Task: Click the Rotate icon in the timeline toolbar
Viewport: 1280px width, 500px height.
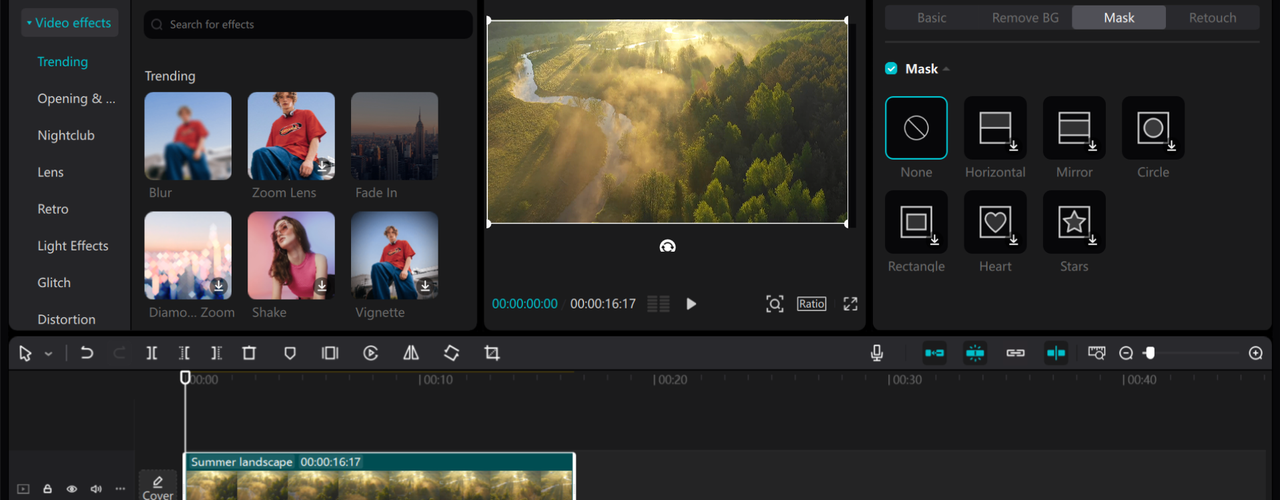Action: pos(451,353)
